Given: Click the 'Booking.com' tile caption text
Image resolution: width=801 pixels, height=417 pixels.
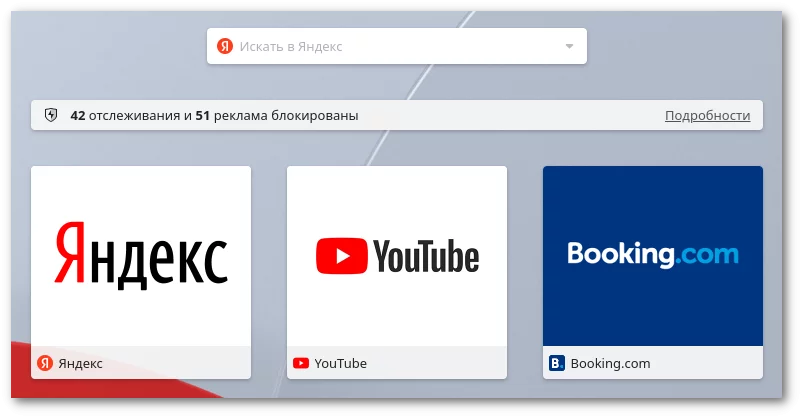Looking at the screenshot, I should 610,363.
